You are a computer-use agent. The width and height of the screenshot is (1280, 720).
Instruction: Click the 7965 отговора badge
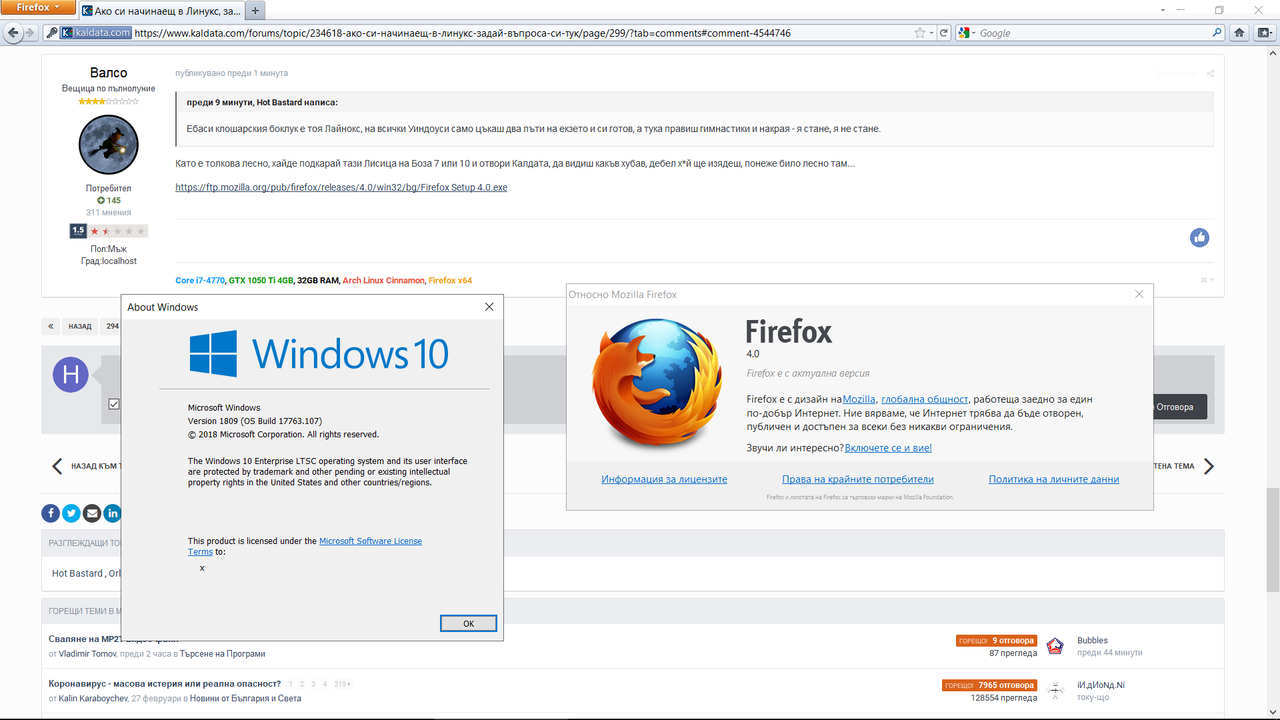989,685
